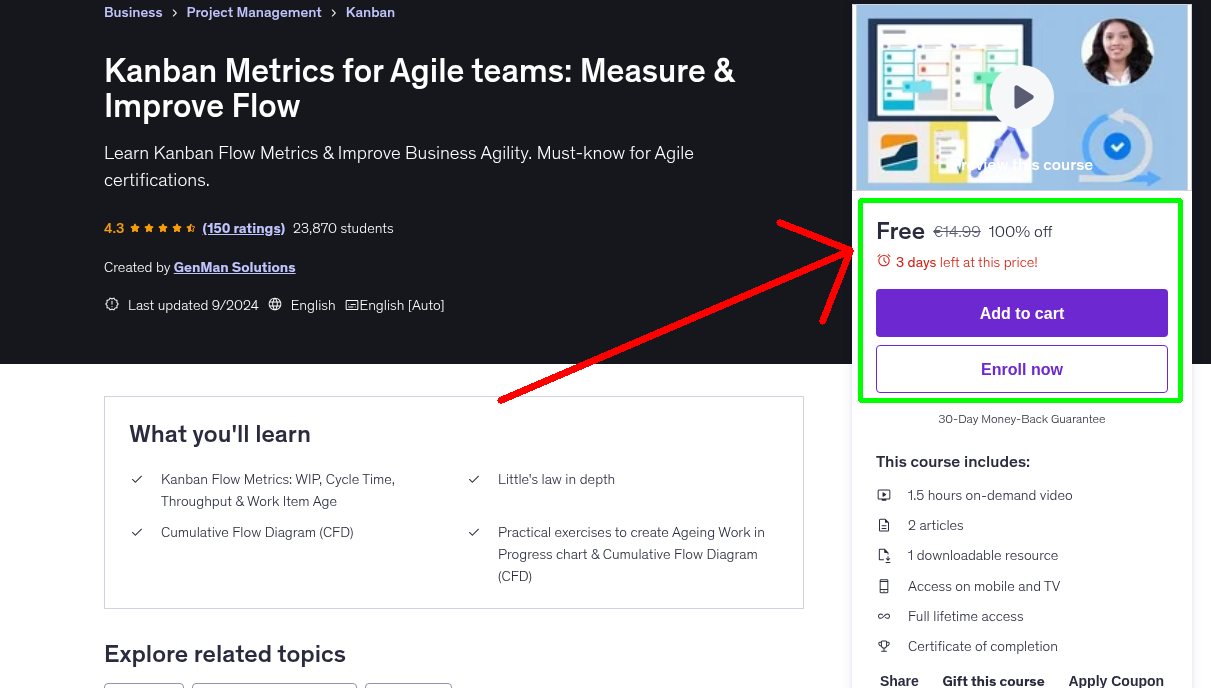Viewport: 1211px width, 688px height.
Task: Click the on-demand video icon under course includes
Action: [x=884, y=495]
